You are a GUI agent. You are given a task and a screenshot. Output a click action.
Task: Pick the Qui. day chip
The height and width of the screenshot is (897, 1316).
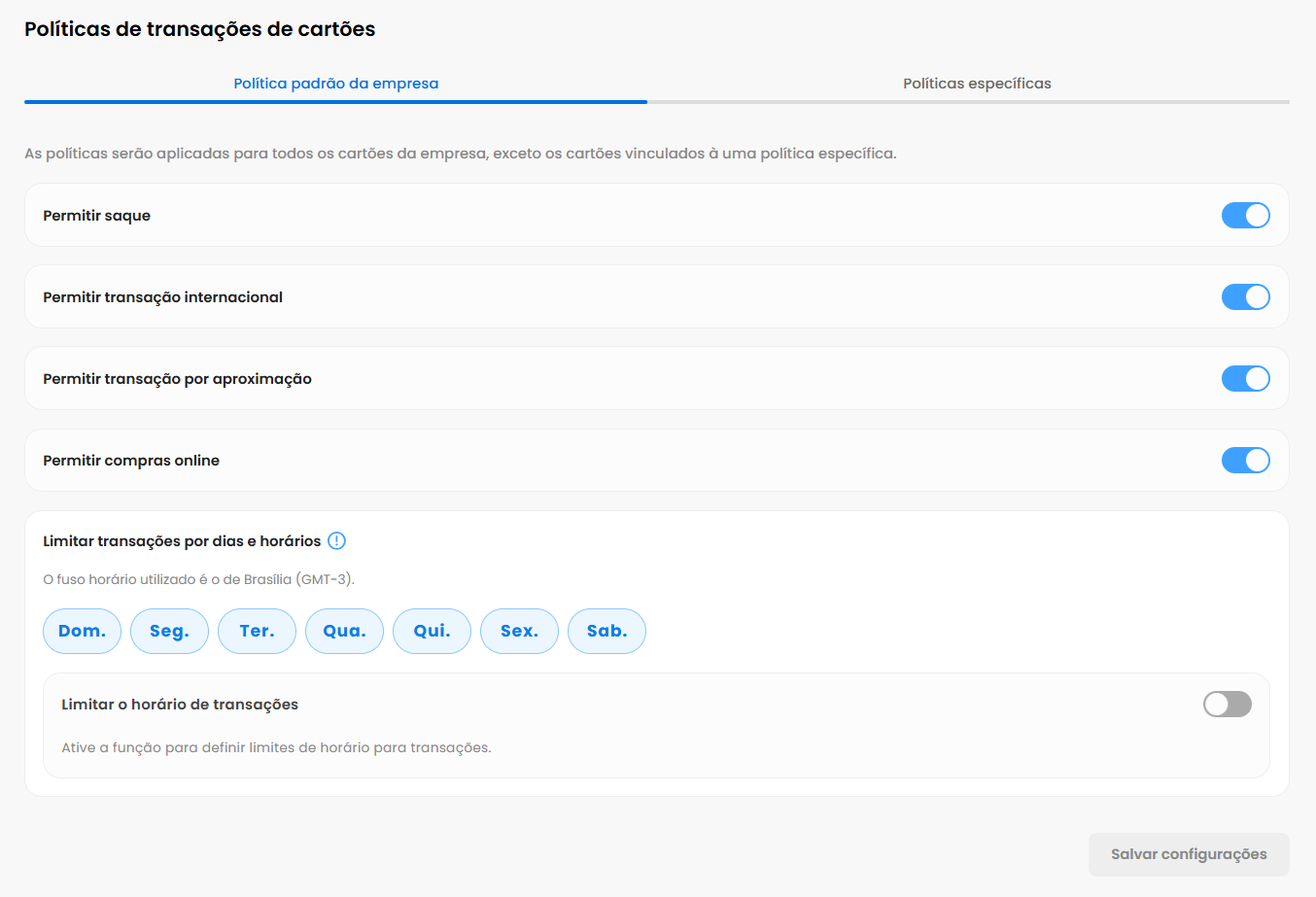click(x=432, y=632)
